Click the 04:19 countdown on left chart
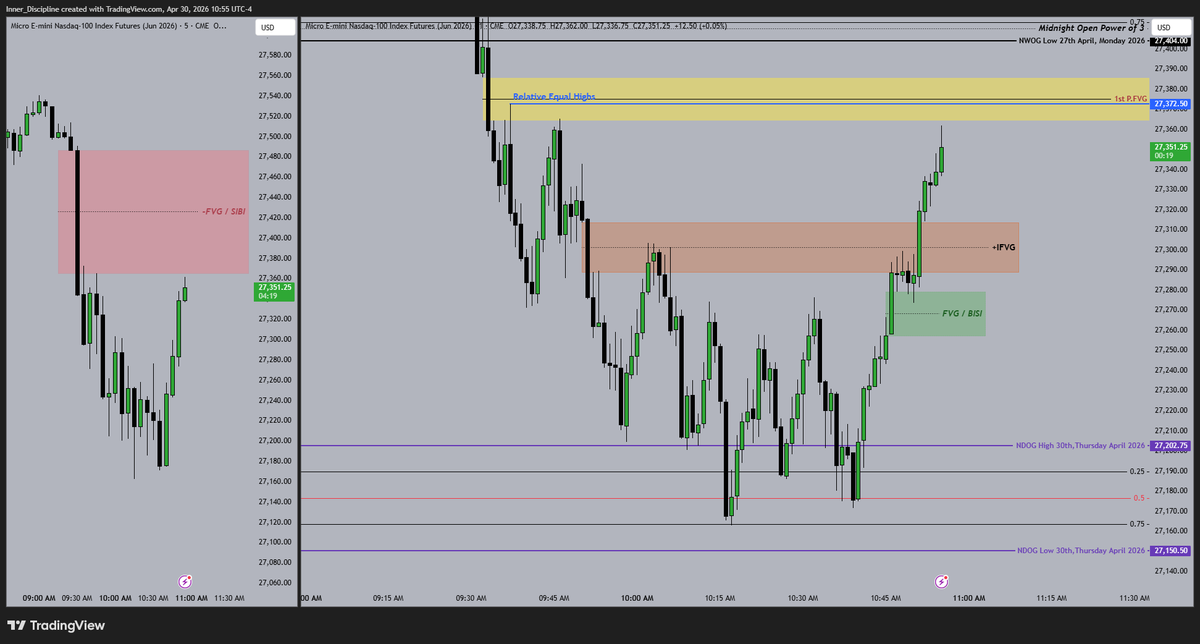Image resolution: width=1200 pixels, height=644 pixels. pos(267,295)
